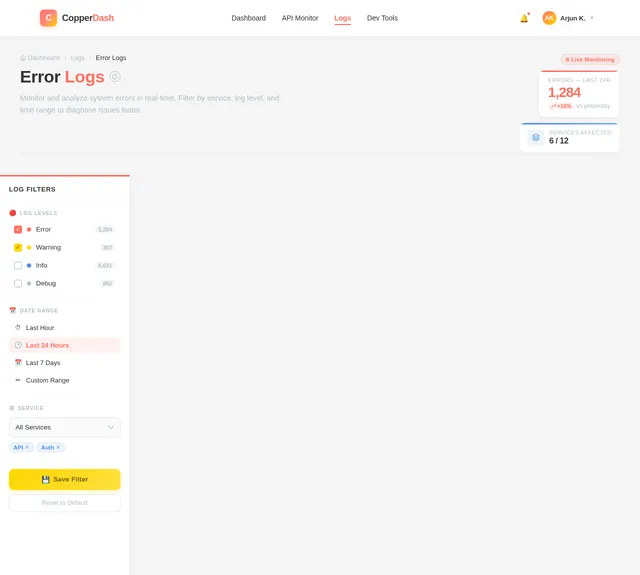The image size is (640, 575).
Task: Go to the API Monitor tab
Action: [300, 18]
